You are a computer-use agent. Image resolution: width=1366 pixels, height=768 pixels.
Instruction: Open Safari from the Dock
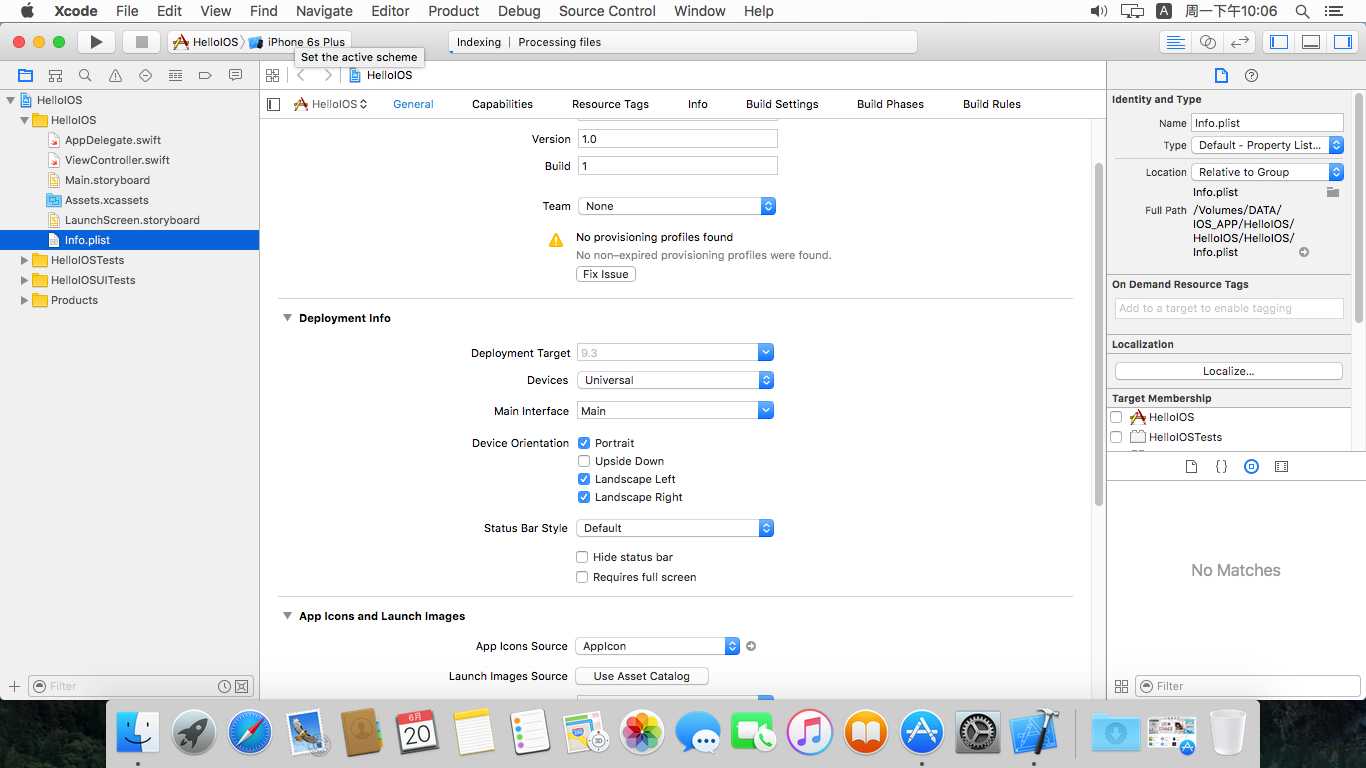click(x=250, y=732)
